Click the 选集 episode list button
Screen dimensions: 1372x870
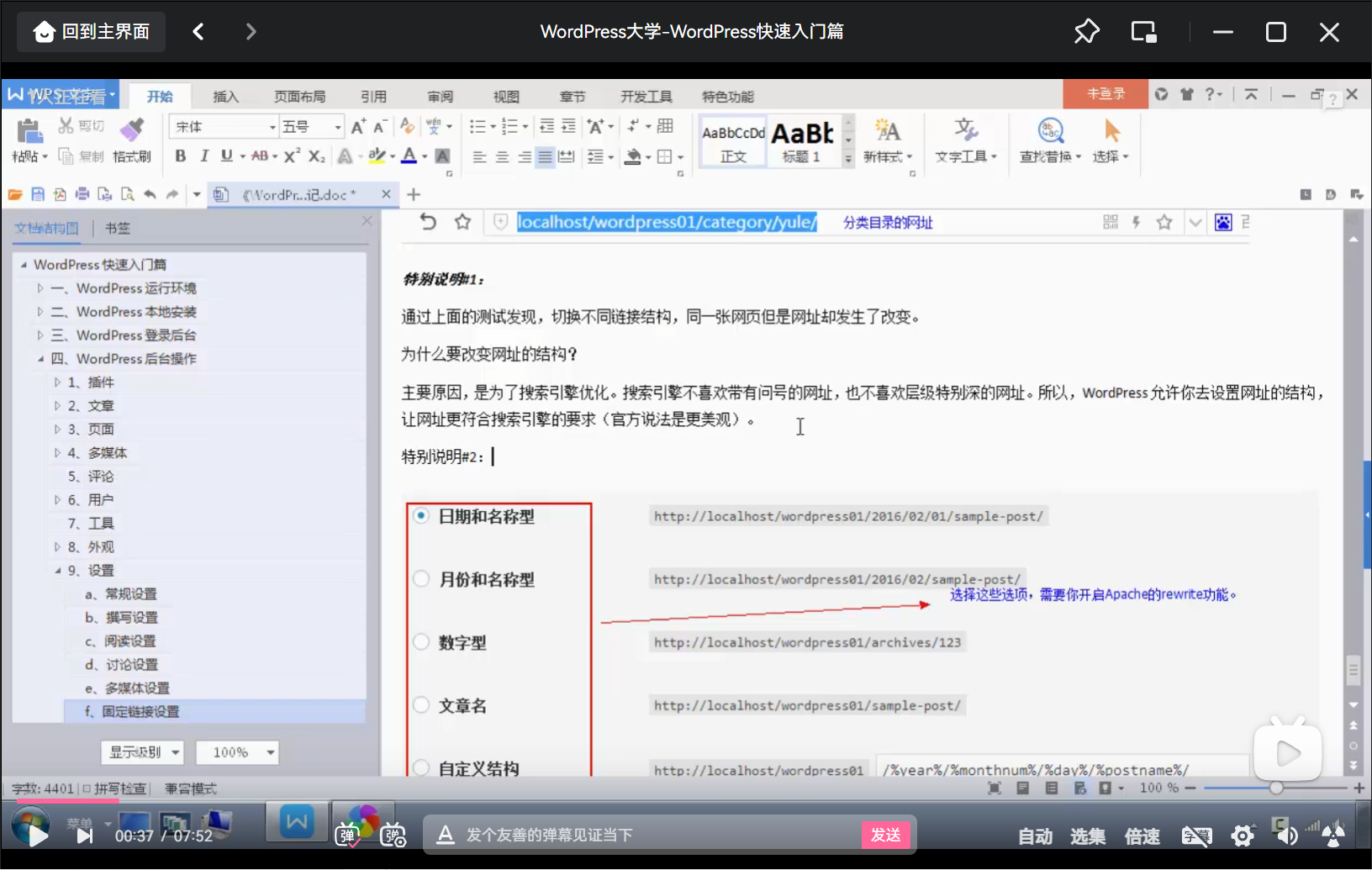click(x=1088, y=836)
